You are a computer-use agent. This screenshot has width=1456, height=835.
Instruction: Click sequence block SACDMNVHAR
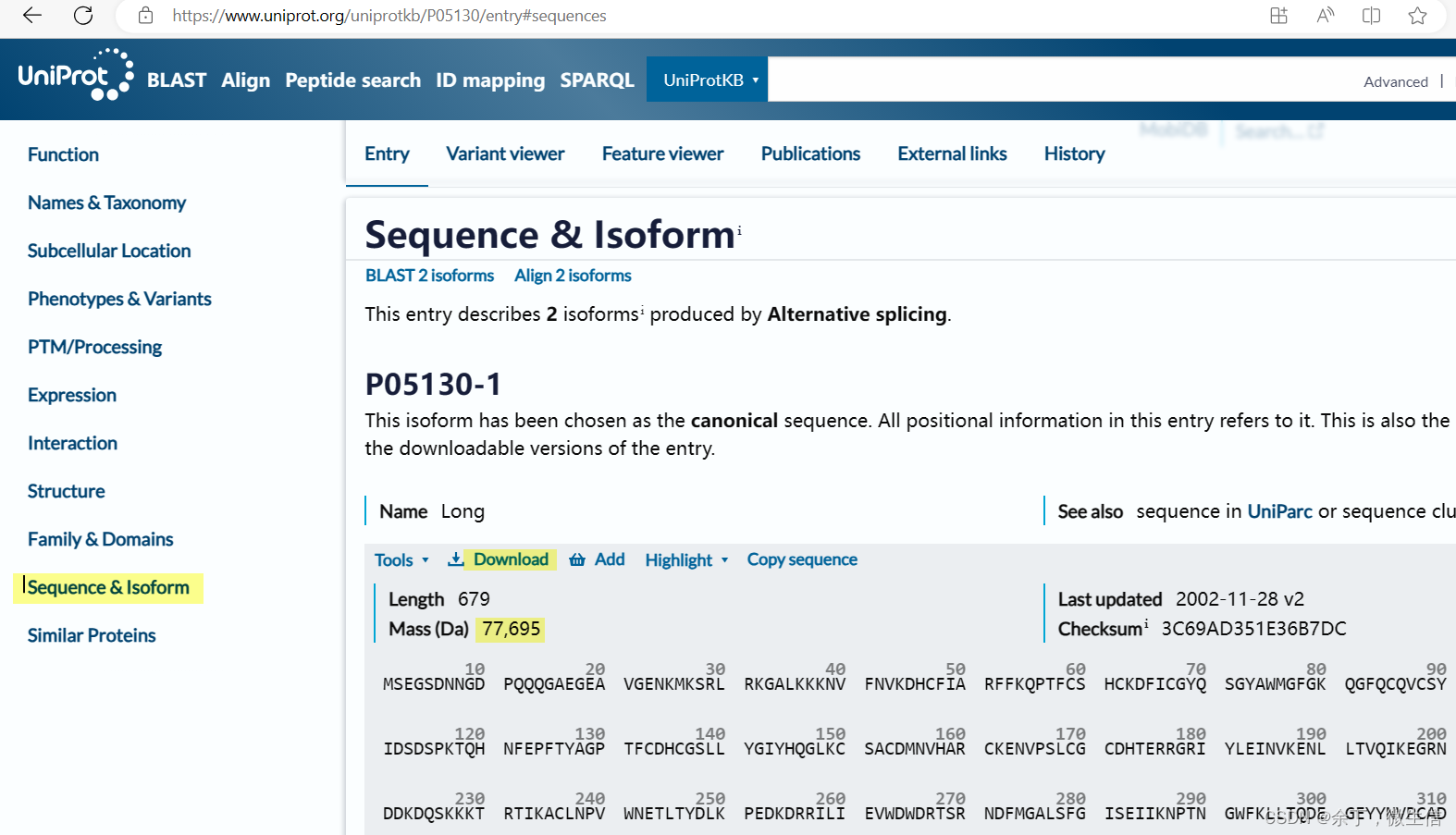[915, 749]
